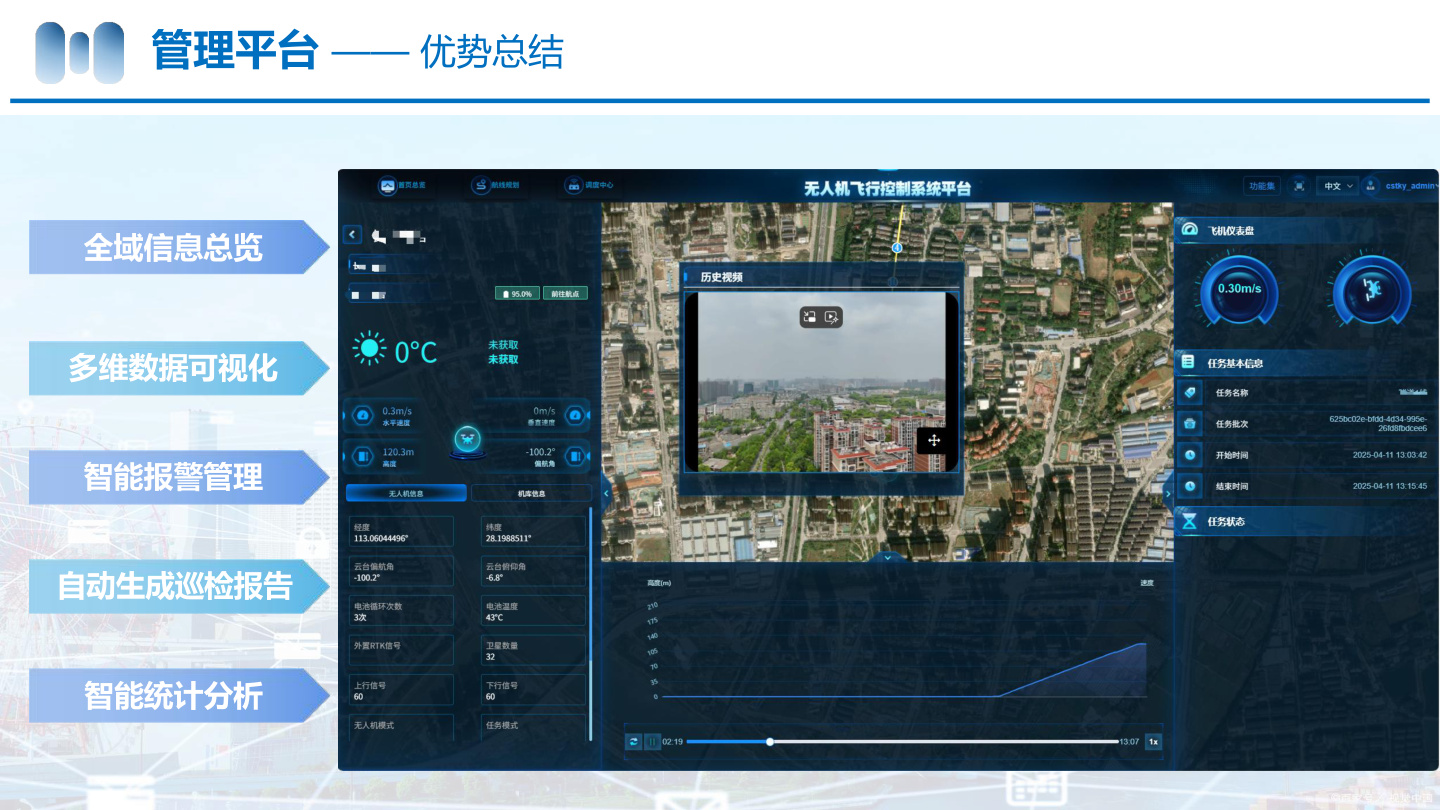
Task: Click the 外置RTK信号 cell
Action: 401,650
